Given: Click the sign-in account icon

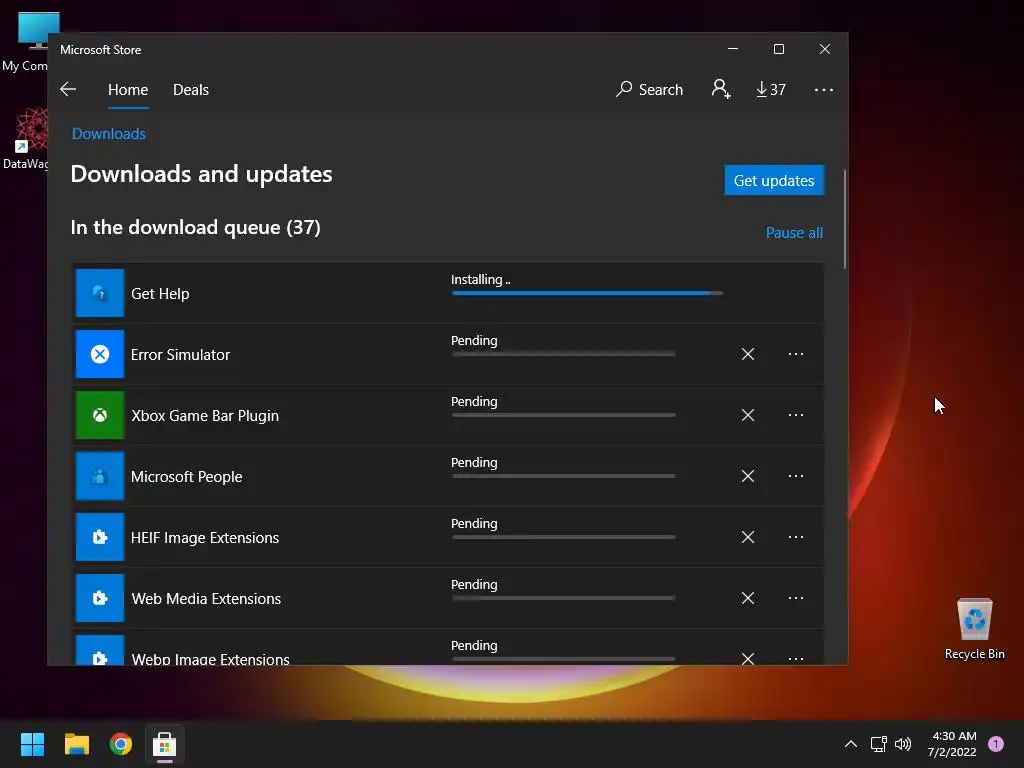Looking at the screenshot, I should tap(721, 89).
